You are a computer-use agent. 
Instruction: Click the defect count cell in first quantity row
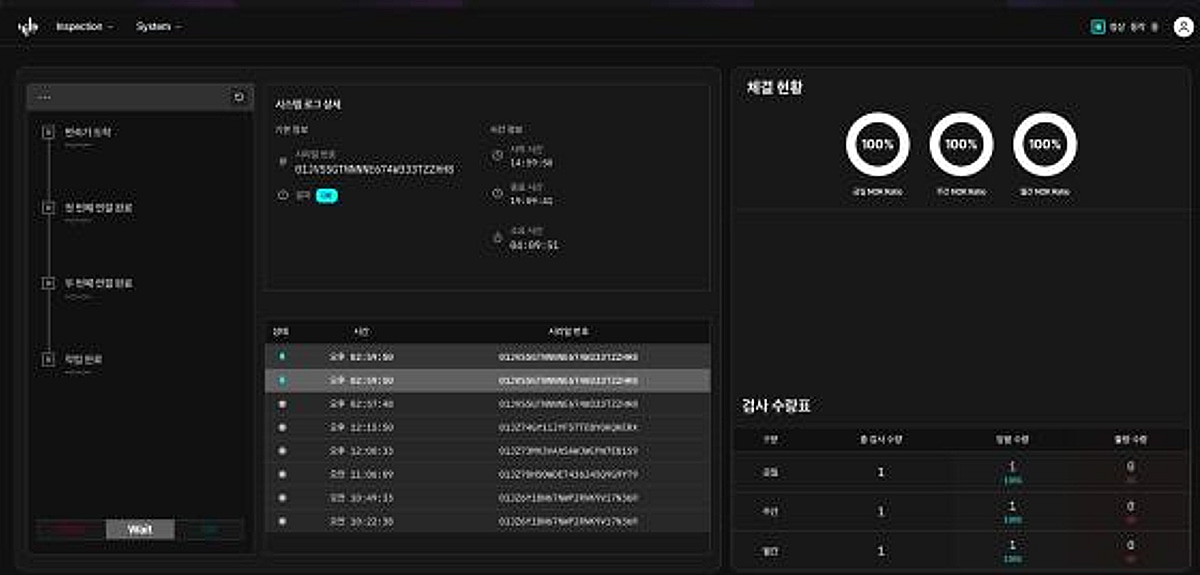click(x=1131, y=472)
